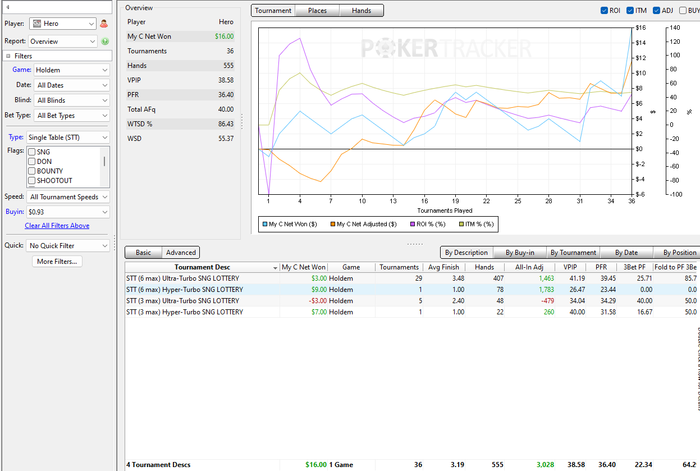Click purple ROI % legend swatch
Viewport: 700px width, 471px height.
tap(412, 224)
